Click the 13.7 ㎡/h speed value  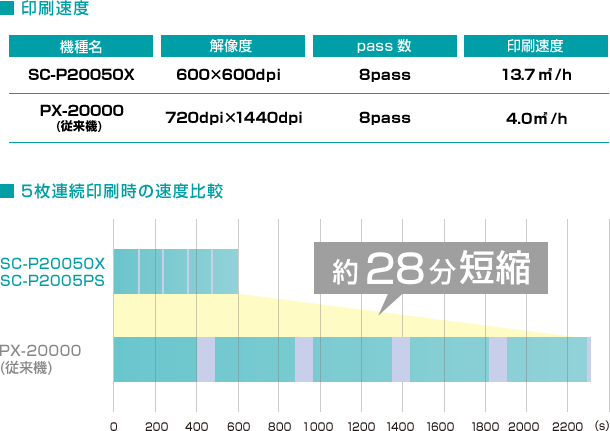537,75
